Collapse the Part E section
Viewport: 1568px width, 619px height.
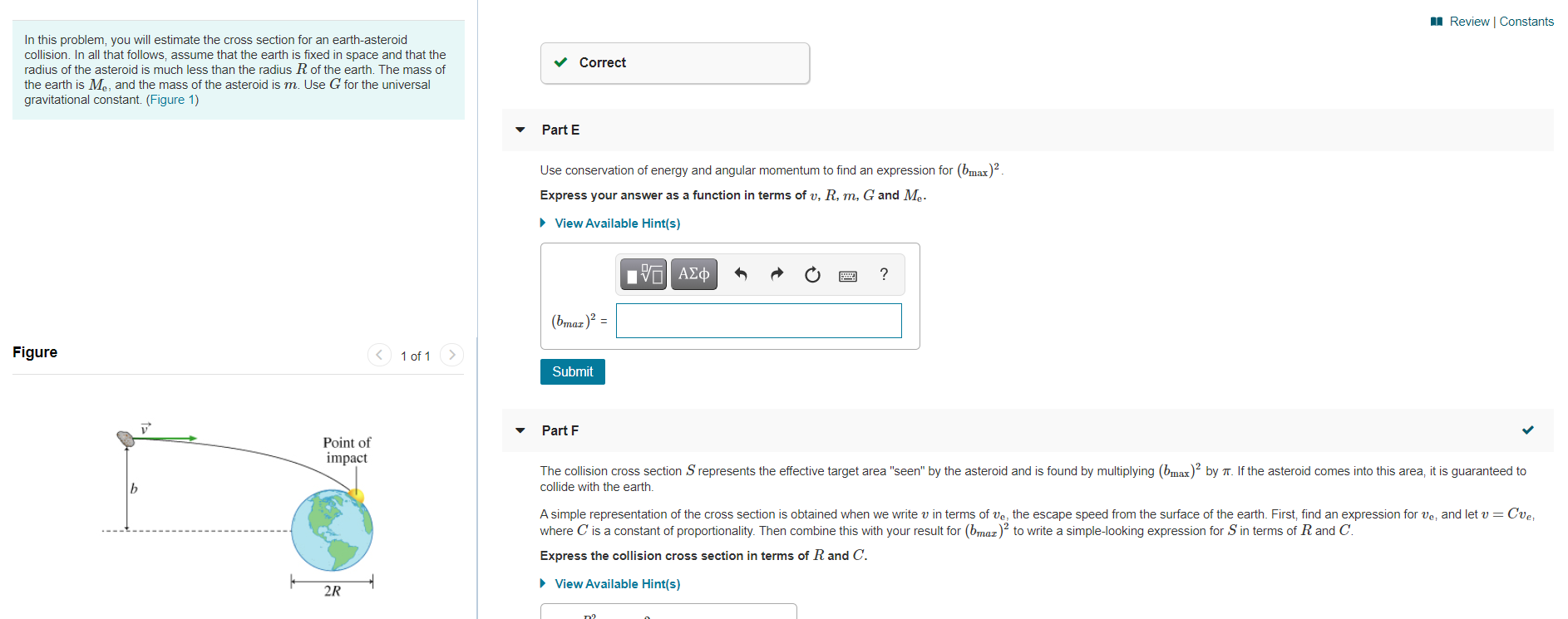[520, 130]
